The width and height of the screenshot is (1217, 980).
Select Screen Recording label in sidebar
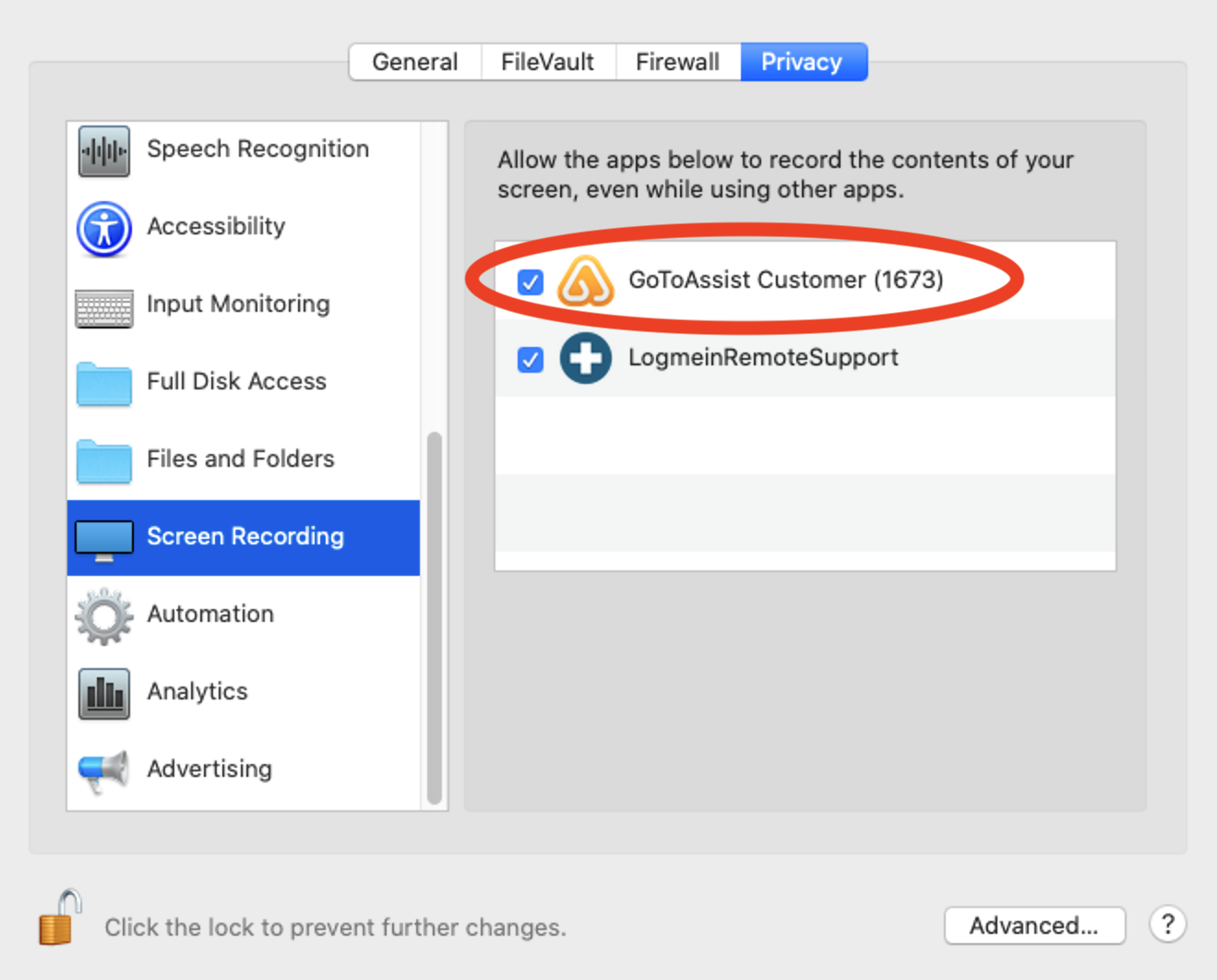[x=245, y=536]
